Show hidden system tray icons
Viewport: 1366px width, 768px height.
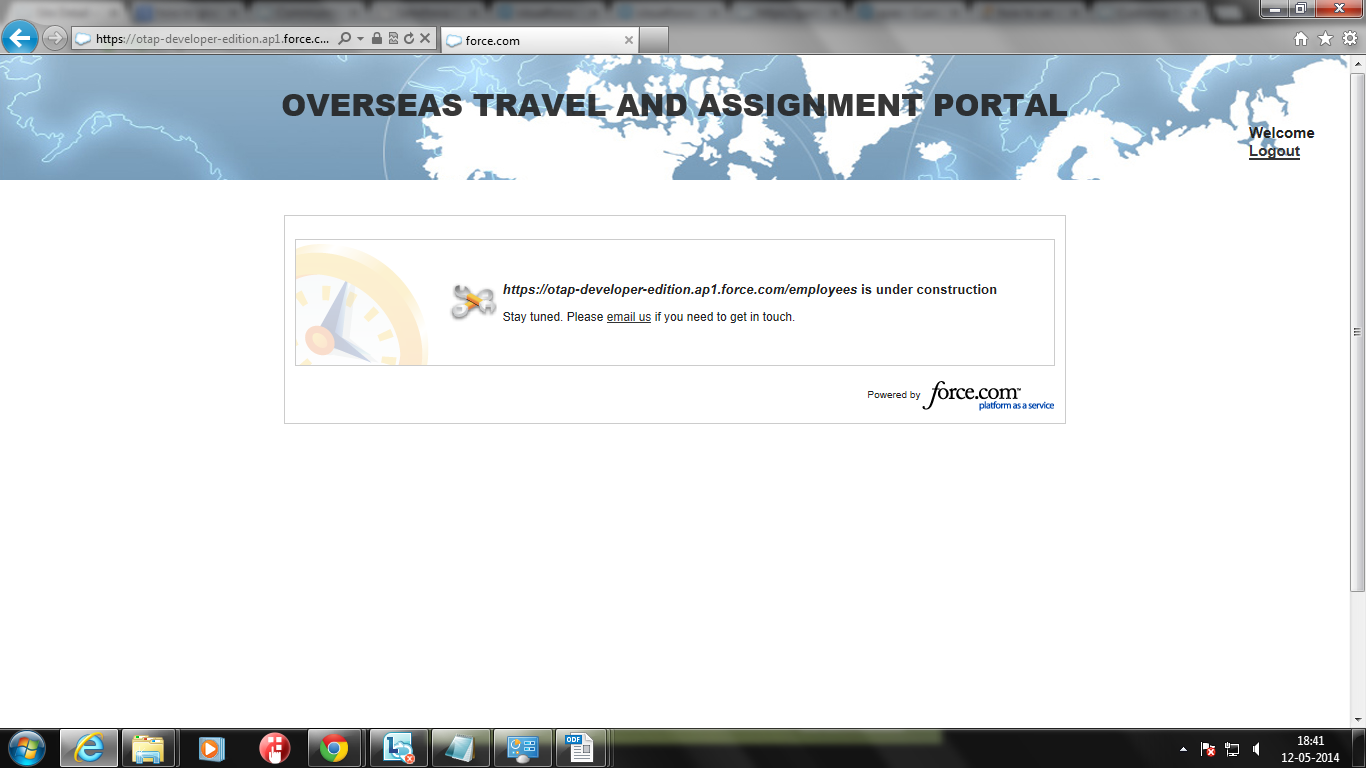click(x=1184, y=749)
